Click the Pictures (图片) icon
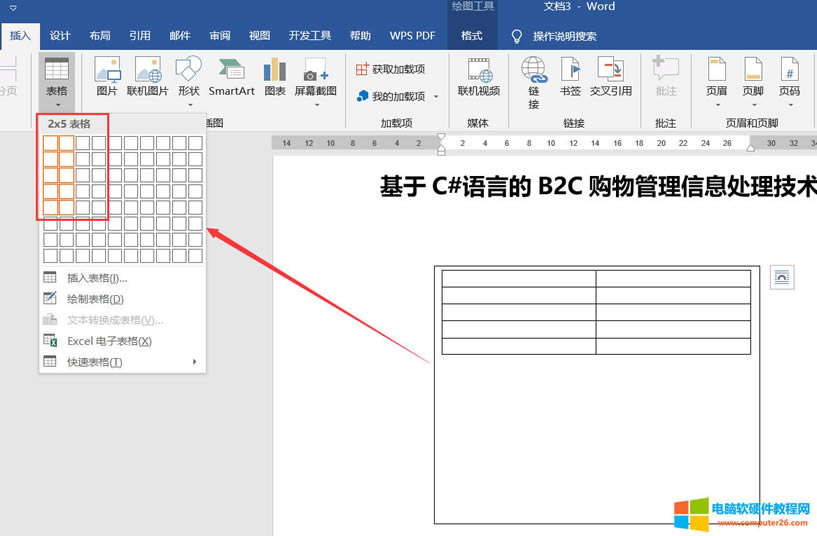 [107, 77]
